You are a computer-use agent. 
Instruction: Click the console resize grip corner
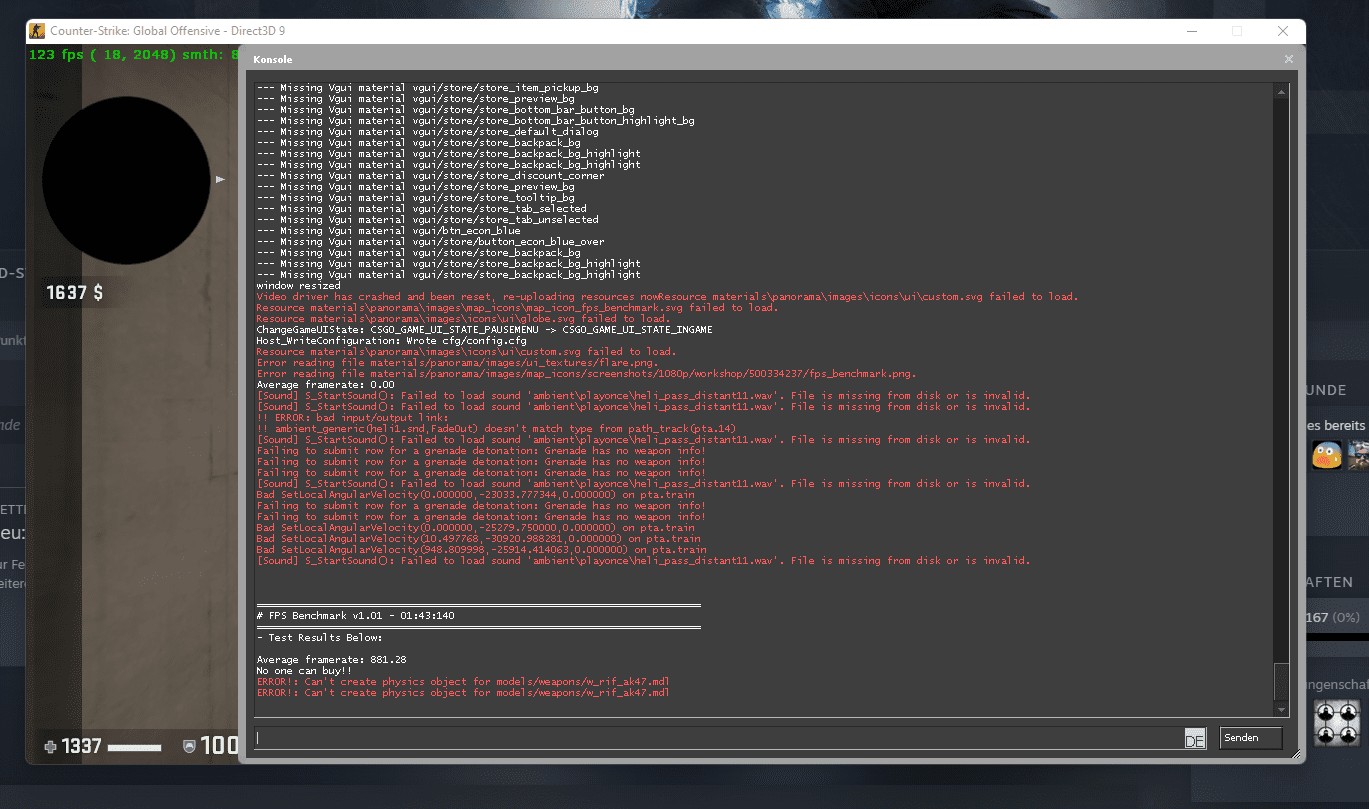click(1297, 756)
